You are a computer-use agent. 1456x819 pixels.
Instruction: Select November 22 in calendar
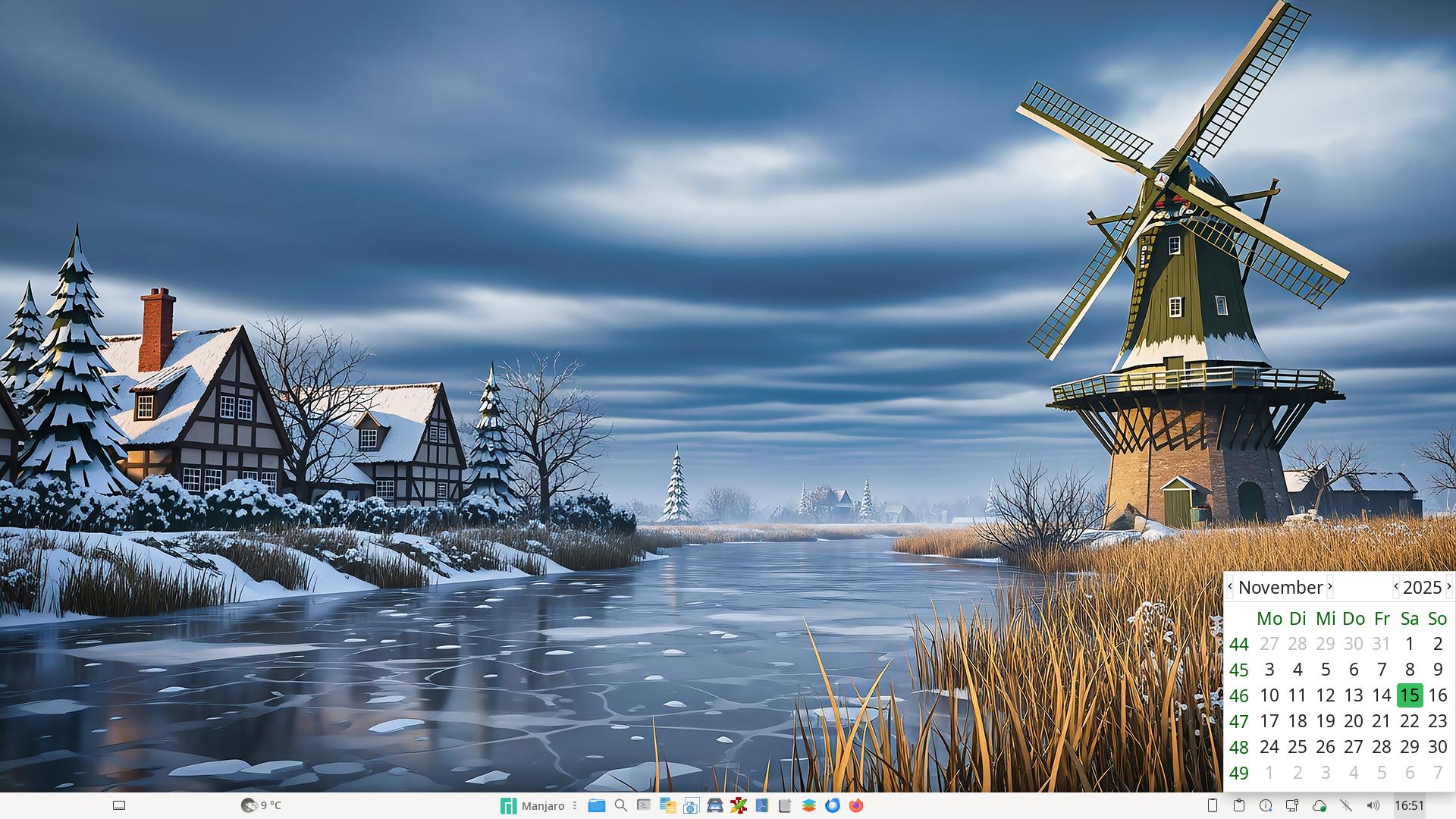point(1409,721)
